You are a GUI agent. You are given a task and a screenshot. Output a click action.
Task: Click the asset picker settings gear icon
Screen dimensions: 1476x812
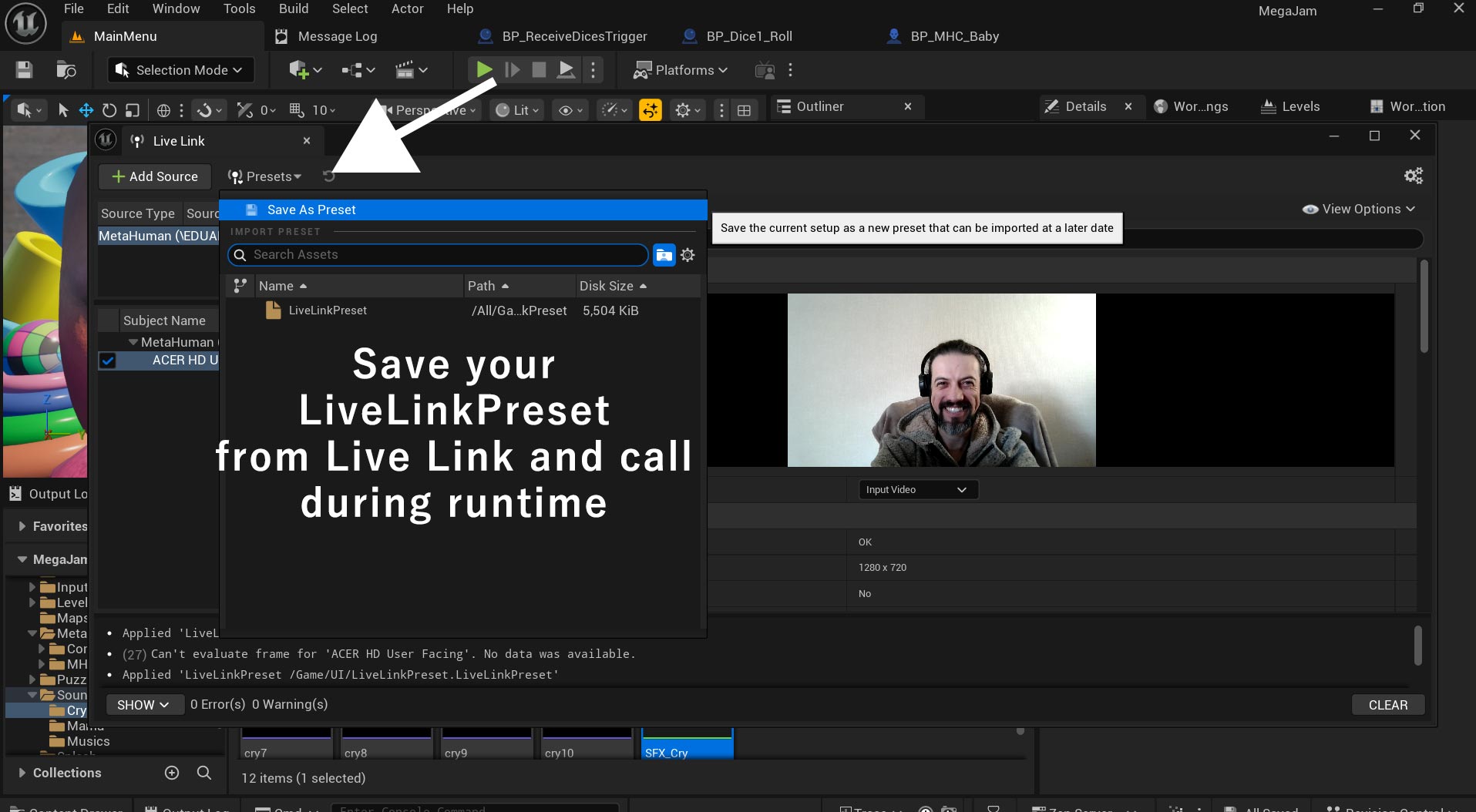[x=688, y=255]
